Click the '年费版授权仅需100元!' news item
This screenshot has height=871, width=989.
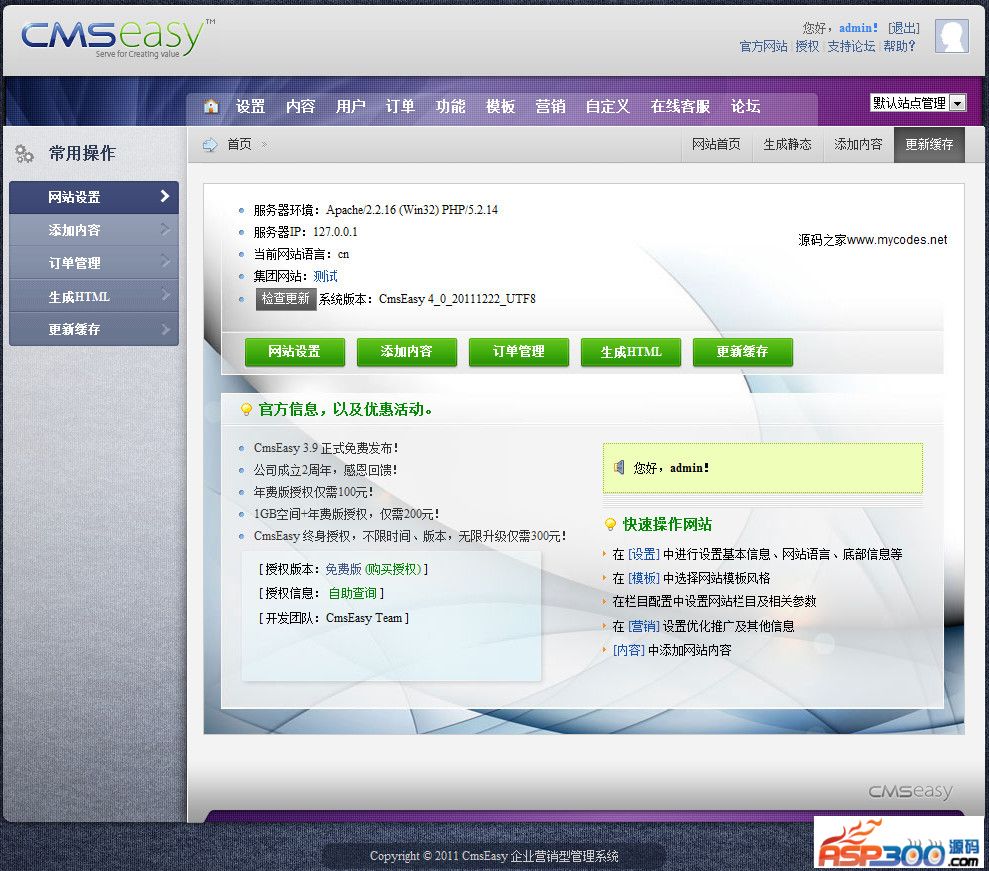coord(313,492)
